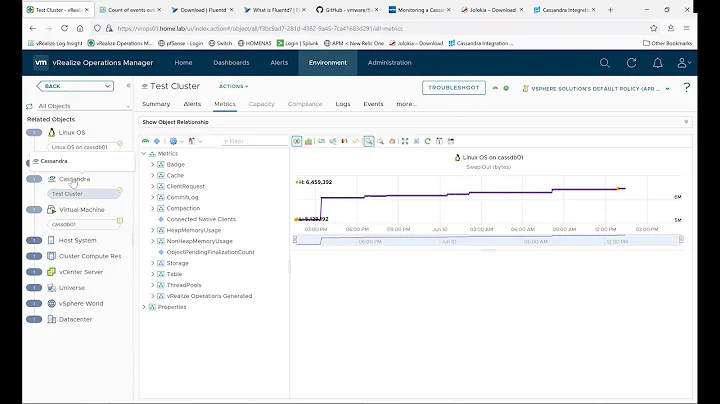Open the BACK history dropdown arrow
Viewport: 720px width, 404px height.
pos(107,86)
